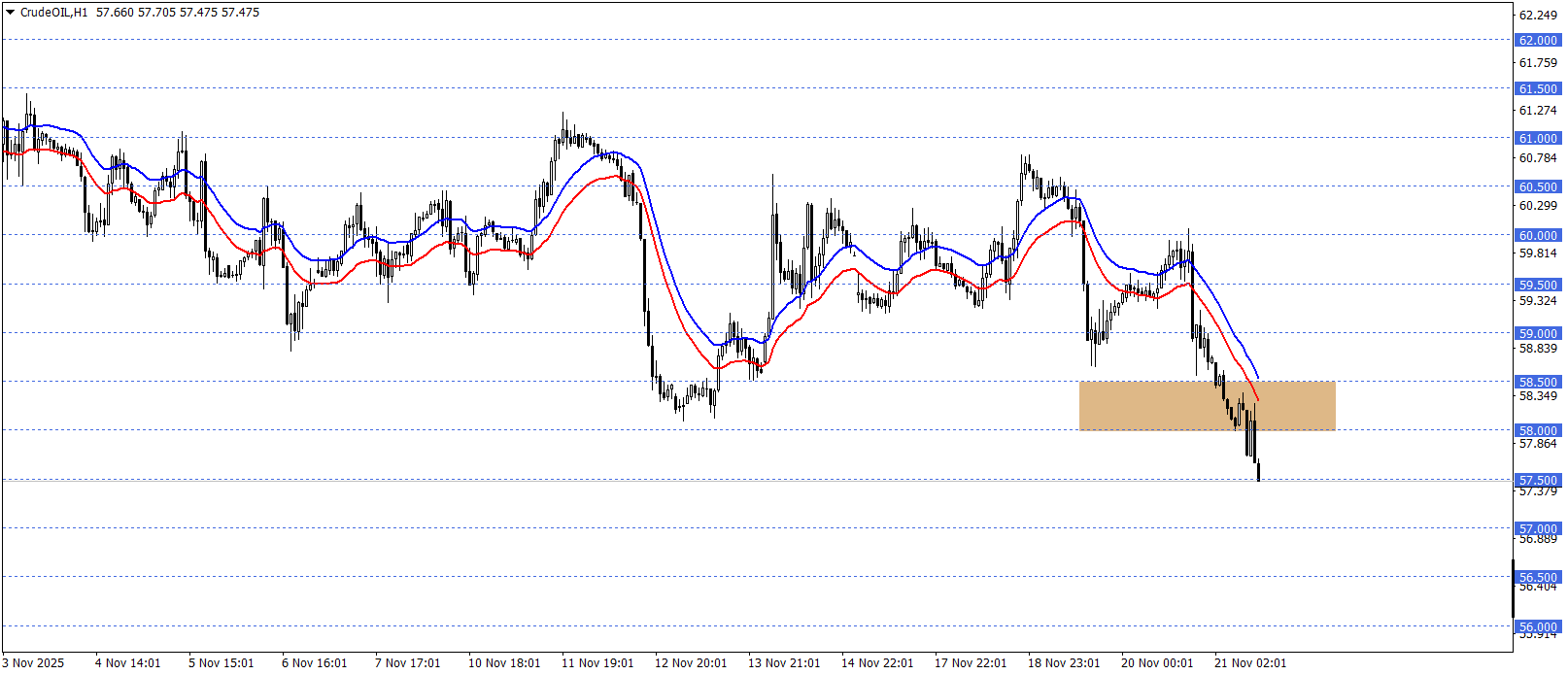This screenshot has width=1568, height=675.
Task: Select the 60.000 price level label
Action: tap(1538, 235)
